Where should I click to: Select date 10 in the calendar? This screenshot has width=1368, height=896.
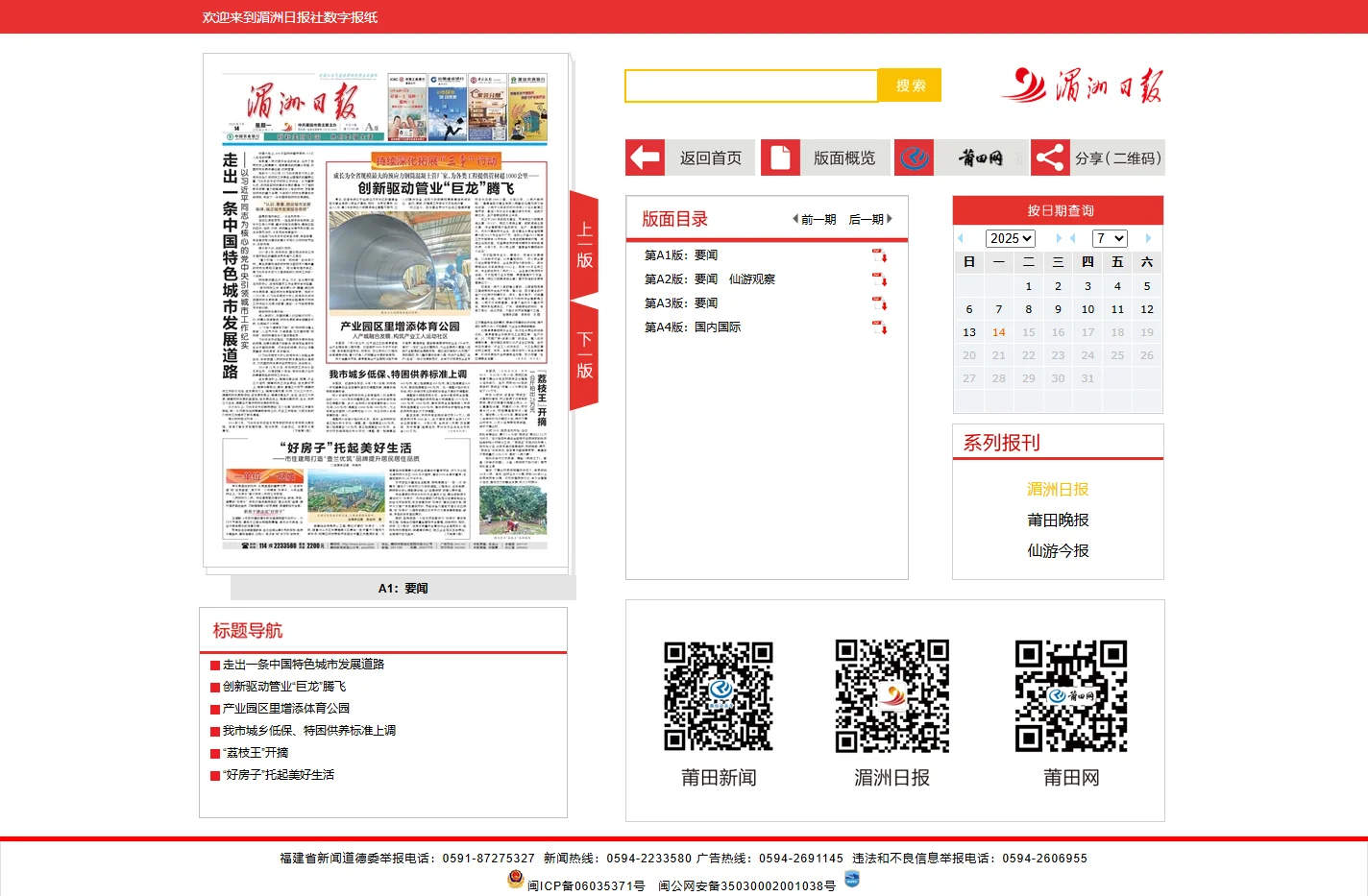pyautogui.click(x=1087, y=309)
